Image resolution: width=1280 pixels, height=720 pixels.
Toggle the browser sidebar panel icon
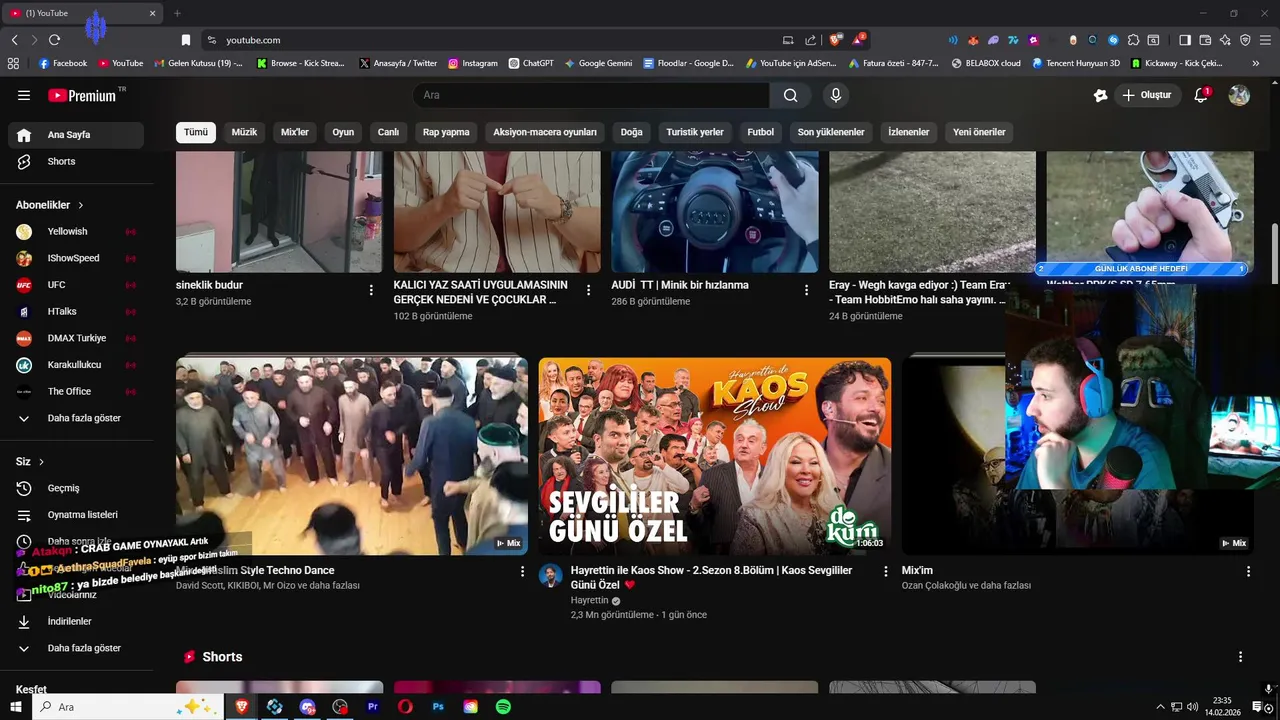(1185, 40)
